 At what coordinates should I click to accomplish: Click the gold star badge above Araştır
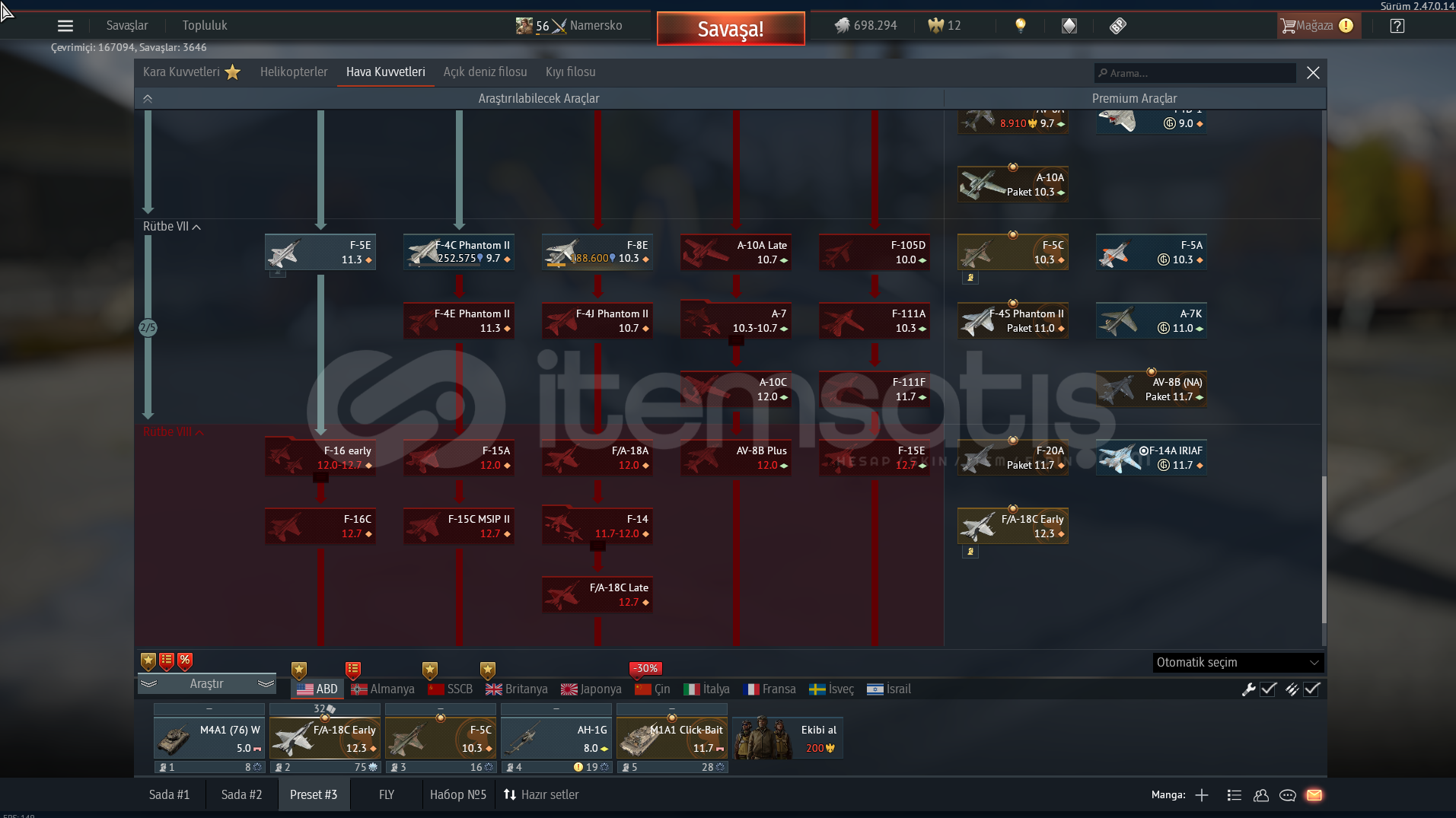[148, 661]
